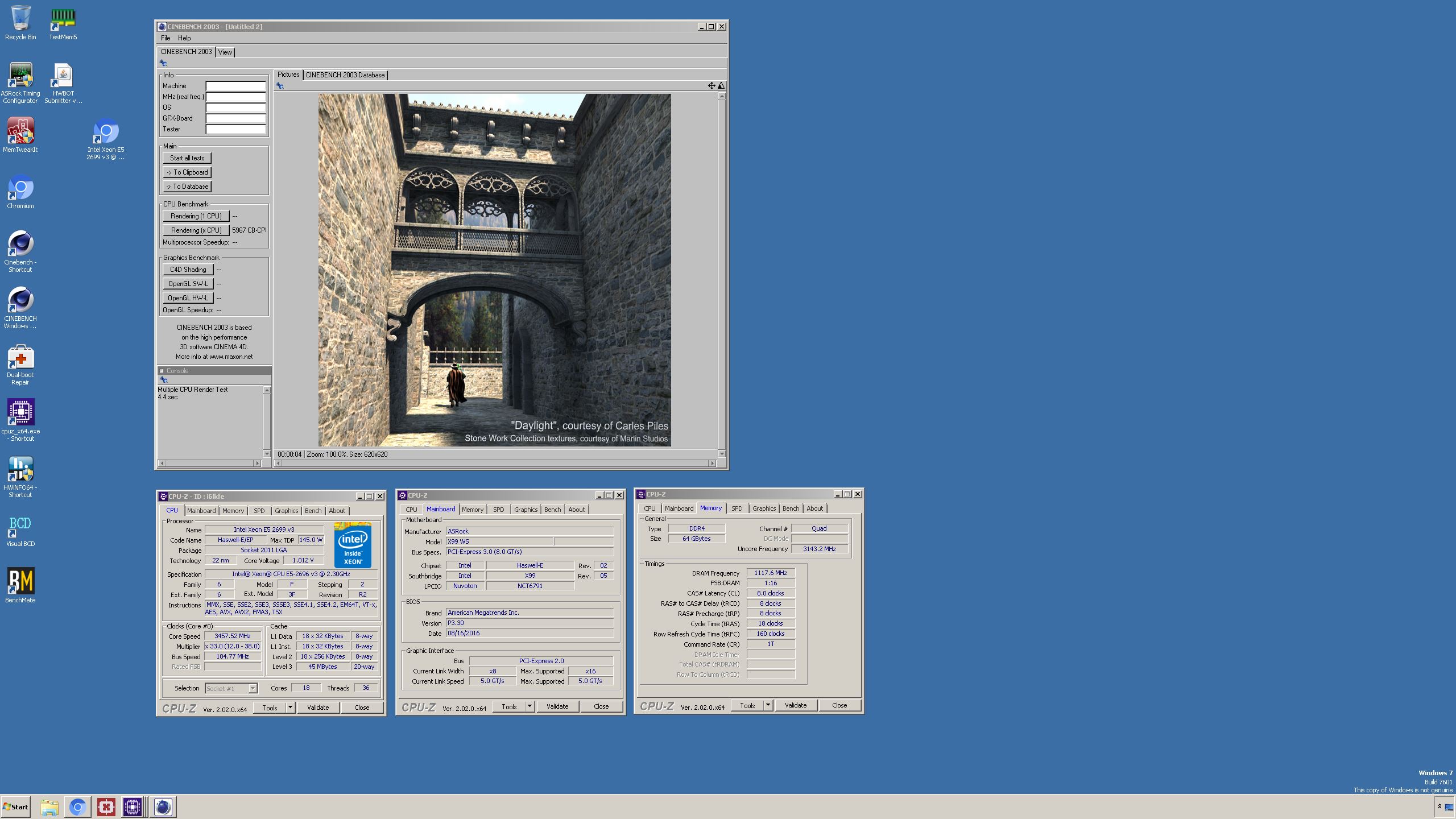Open the File menu in Cinebench

pos(166,38)
